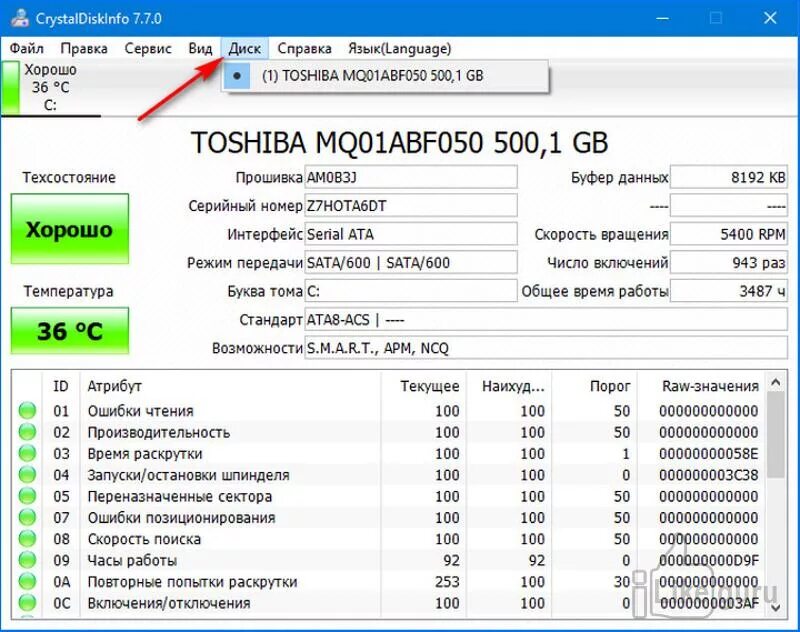
Task: Click green status dot for Включения/отключения
Action: coord(27,603)
